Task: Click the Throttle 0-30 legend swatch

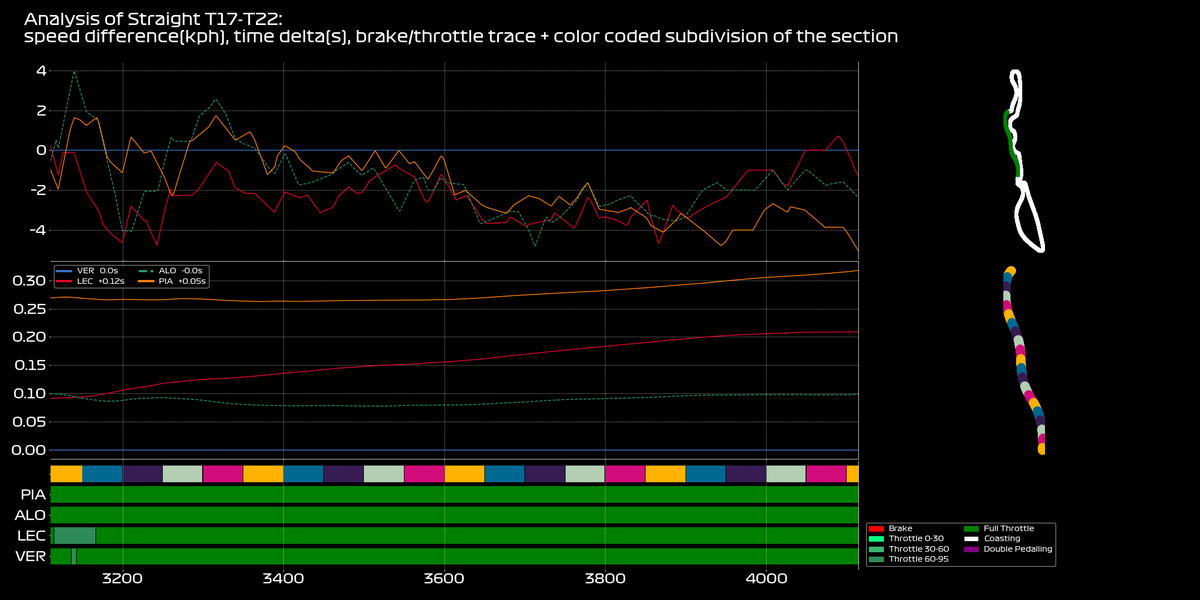Action: [877, 538]
